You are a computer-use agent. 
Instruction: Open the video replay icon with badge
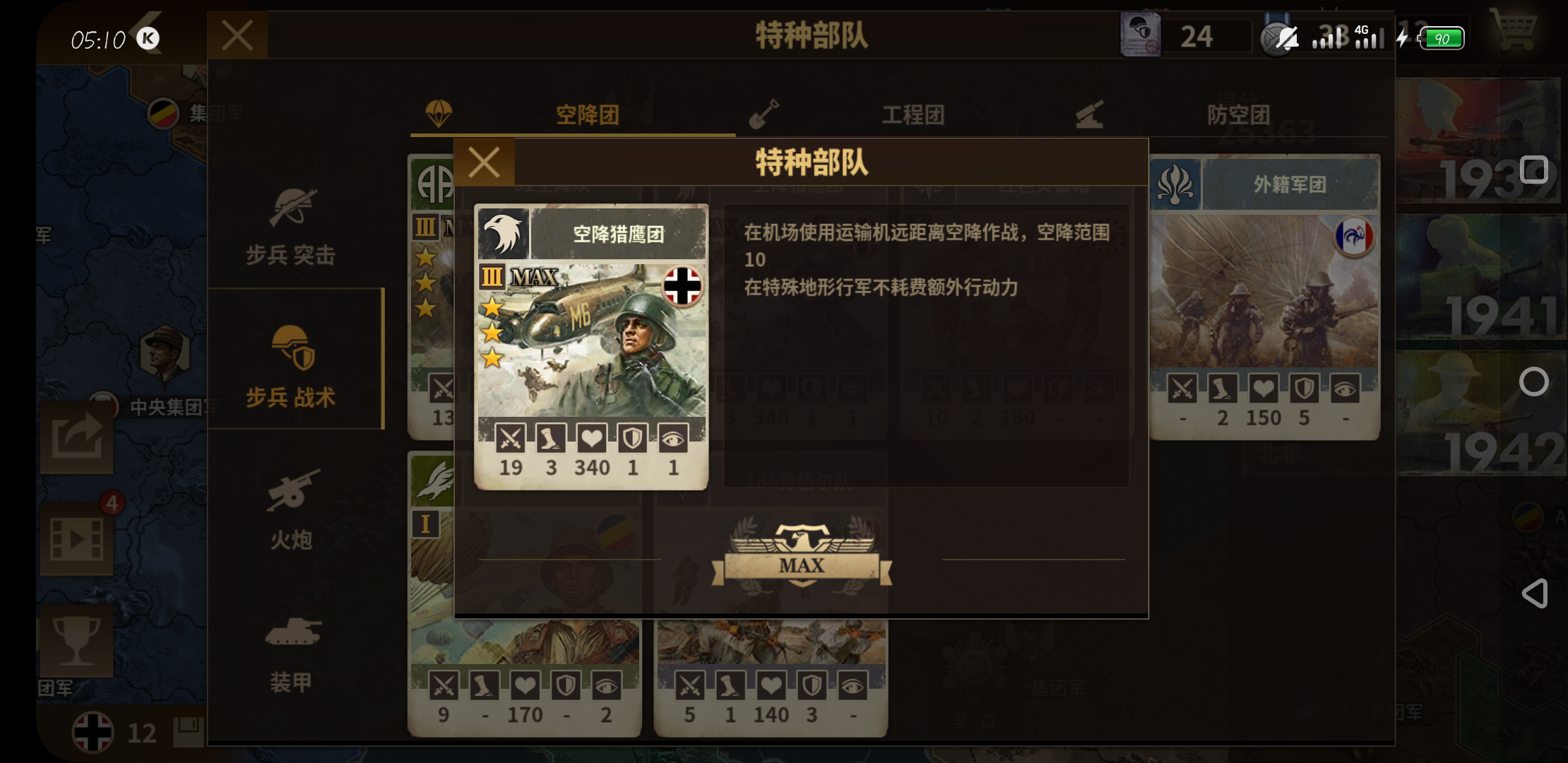point(76,538)
